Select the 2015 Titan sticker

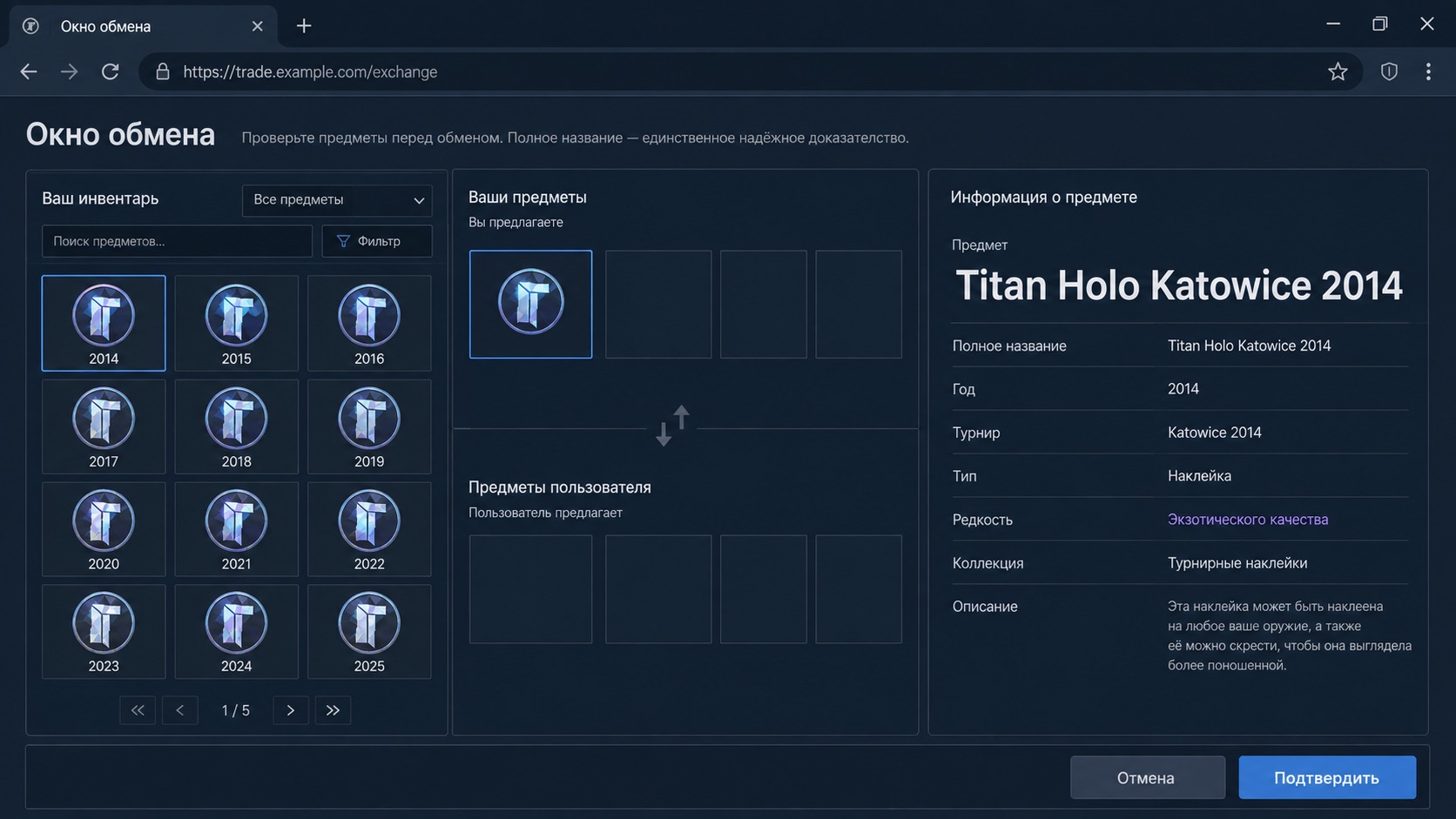tap(236, 323)
